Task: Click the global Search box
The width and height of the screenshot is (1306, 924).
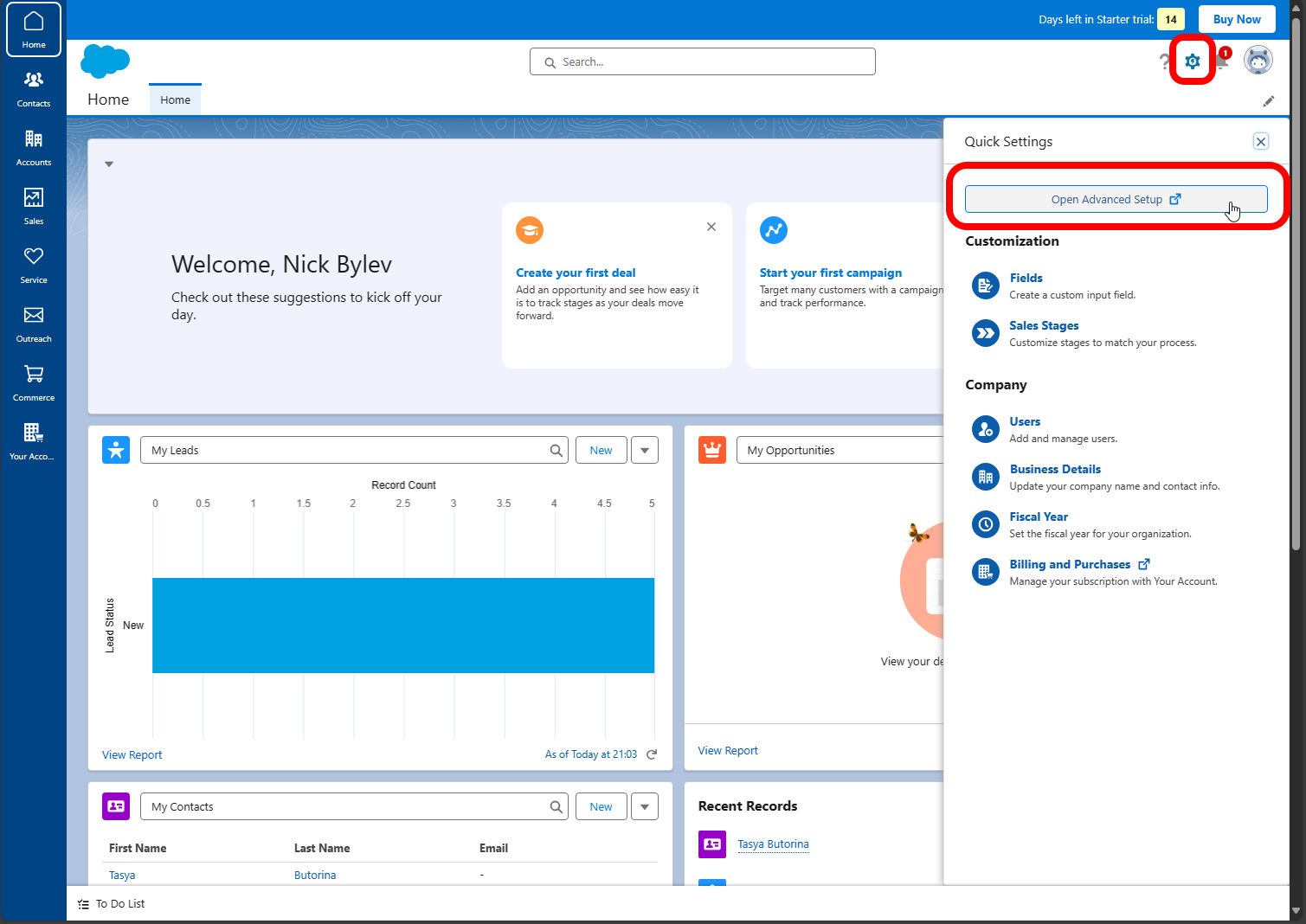Action: [x=703, y=61]
